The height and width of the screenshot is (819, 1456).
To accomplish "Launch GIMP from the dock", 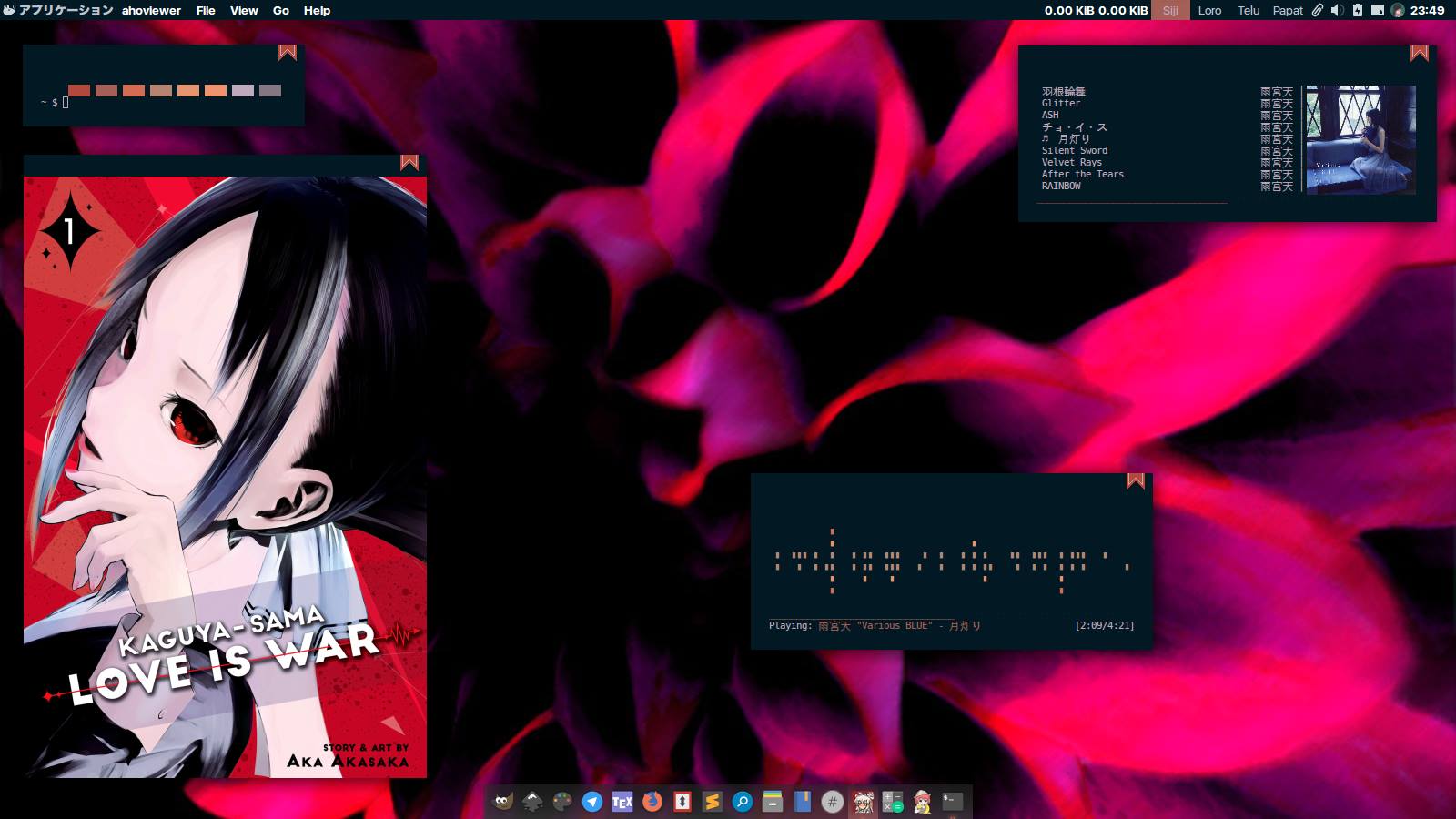I will pyautogui.click(x=503, y=802).
